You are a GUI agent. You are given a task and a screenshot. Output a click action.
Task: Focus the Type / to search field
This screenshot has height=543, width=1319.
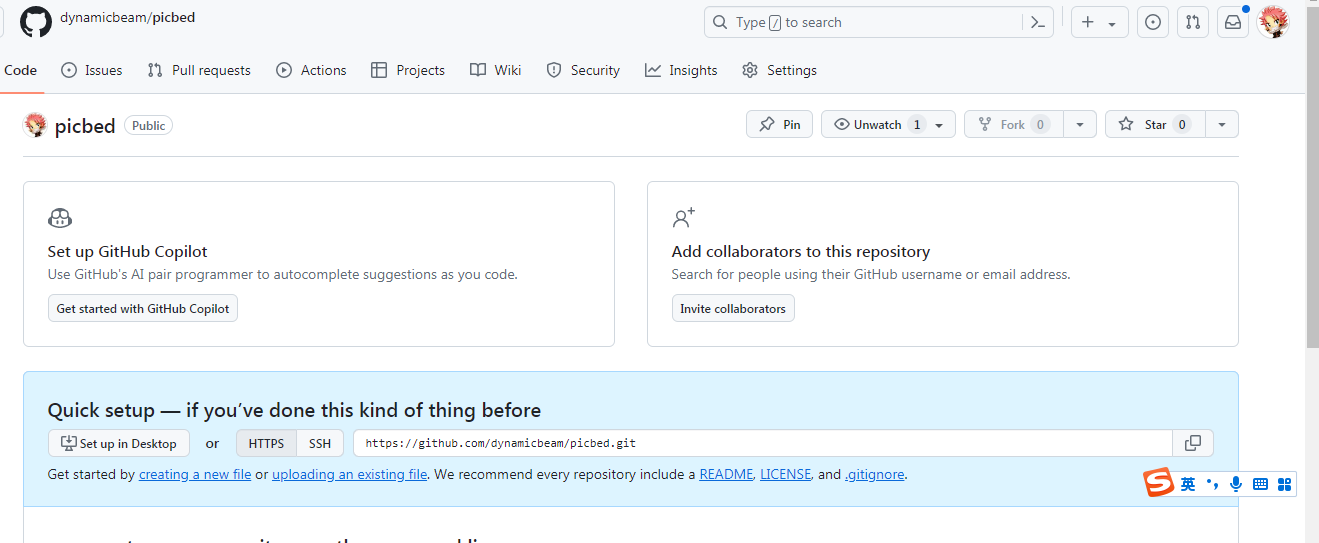878,22
